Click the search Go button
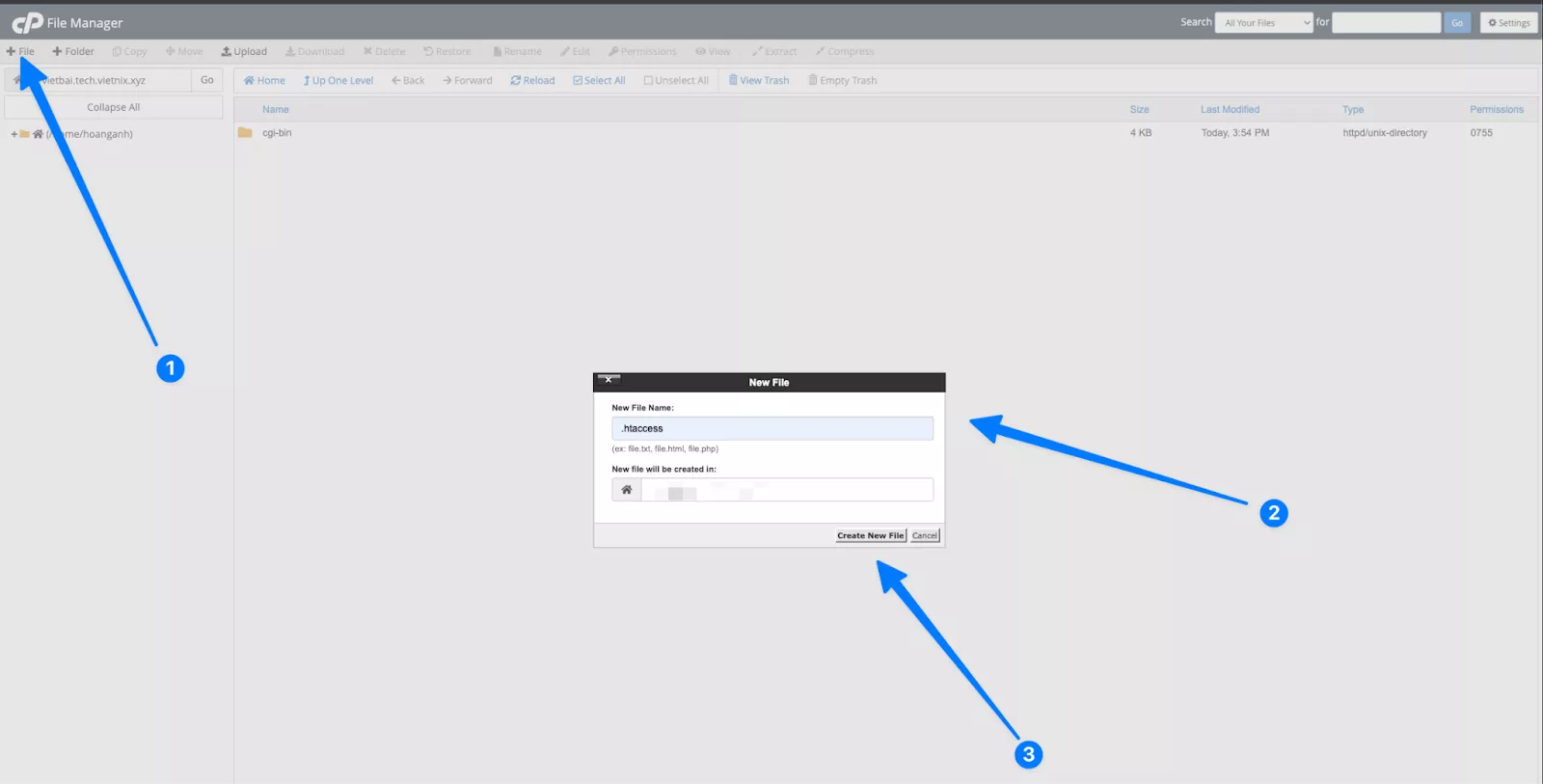Screen dimensions: 1543x784 pos(1456,23)
